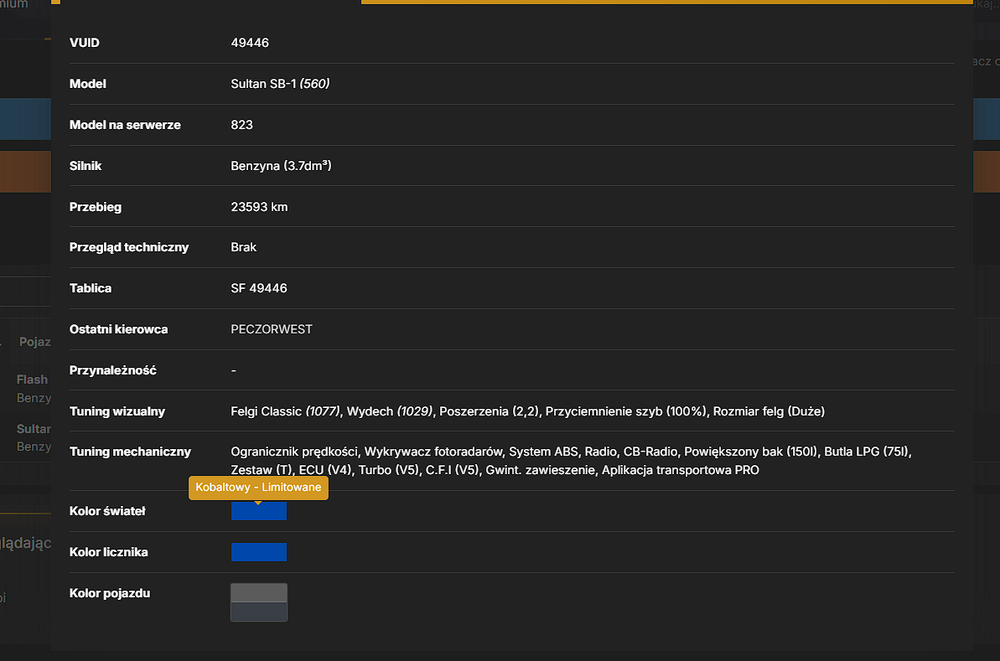Click the Przyciemnienie szyb (100%) entry
The image size is (1000, 661).
626,412
